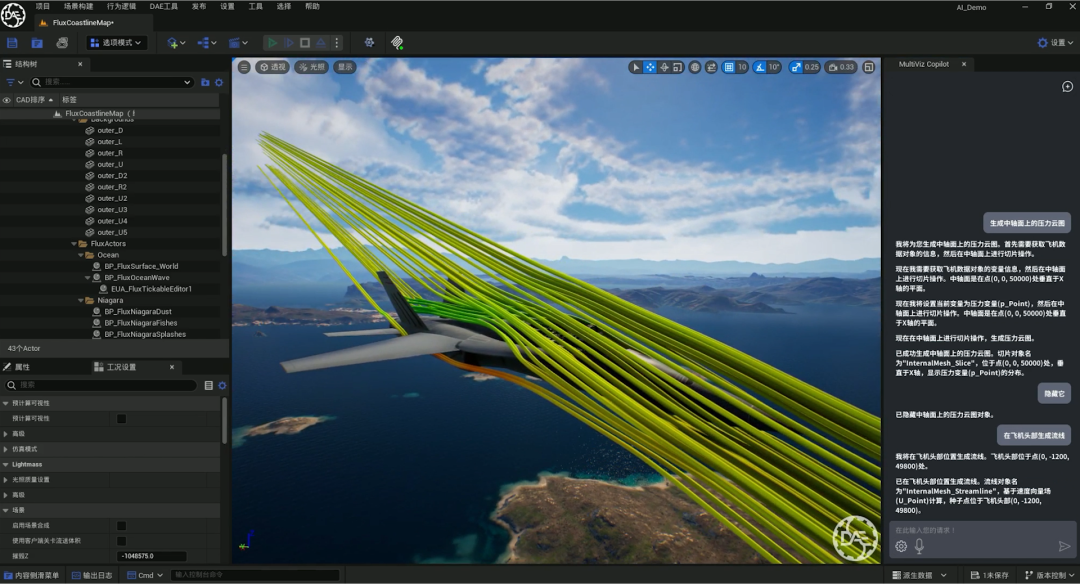Collapse the Niagara folder in tree

point(81,300)
